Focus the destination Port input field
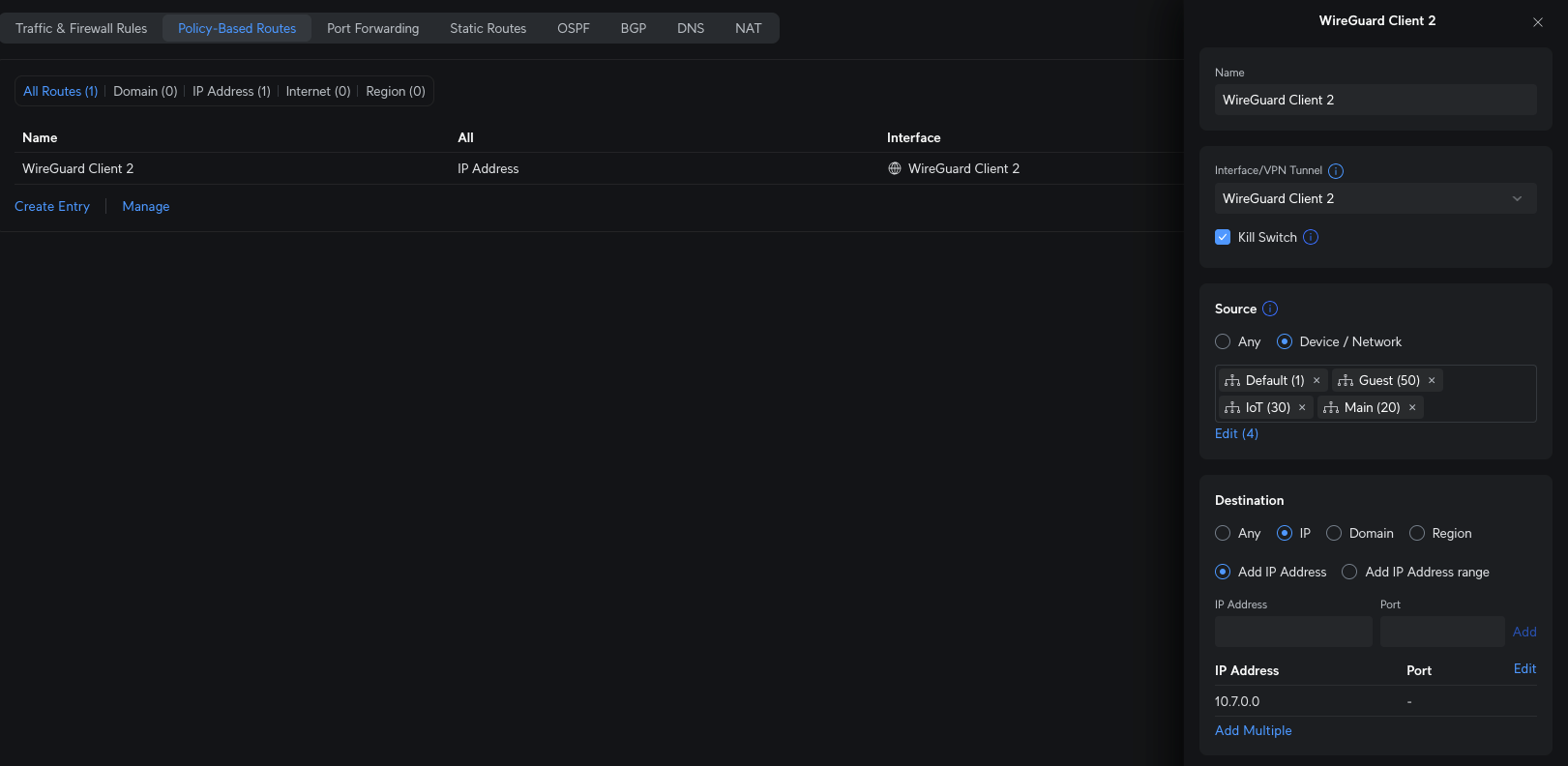 coord(1442,632)
